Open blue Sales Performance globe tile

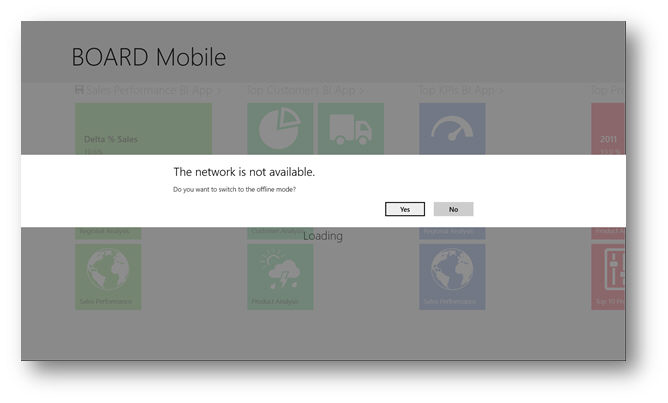tap(452, 276)
